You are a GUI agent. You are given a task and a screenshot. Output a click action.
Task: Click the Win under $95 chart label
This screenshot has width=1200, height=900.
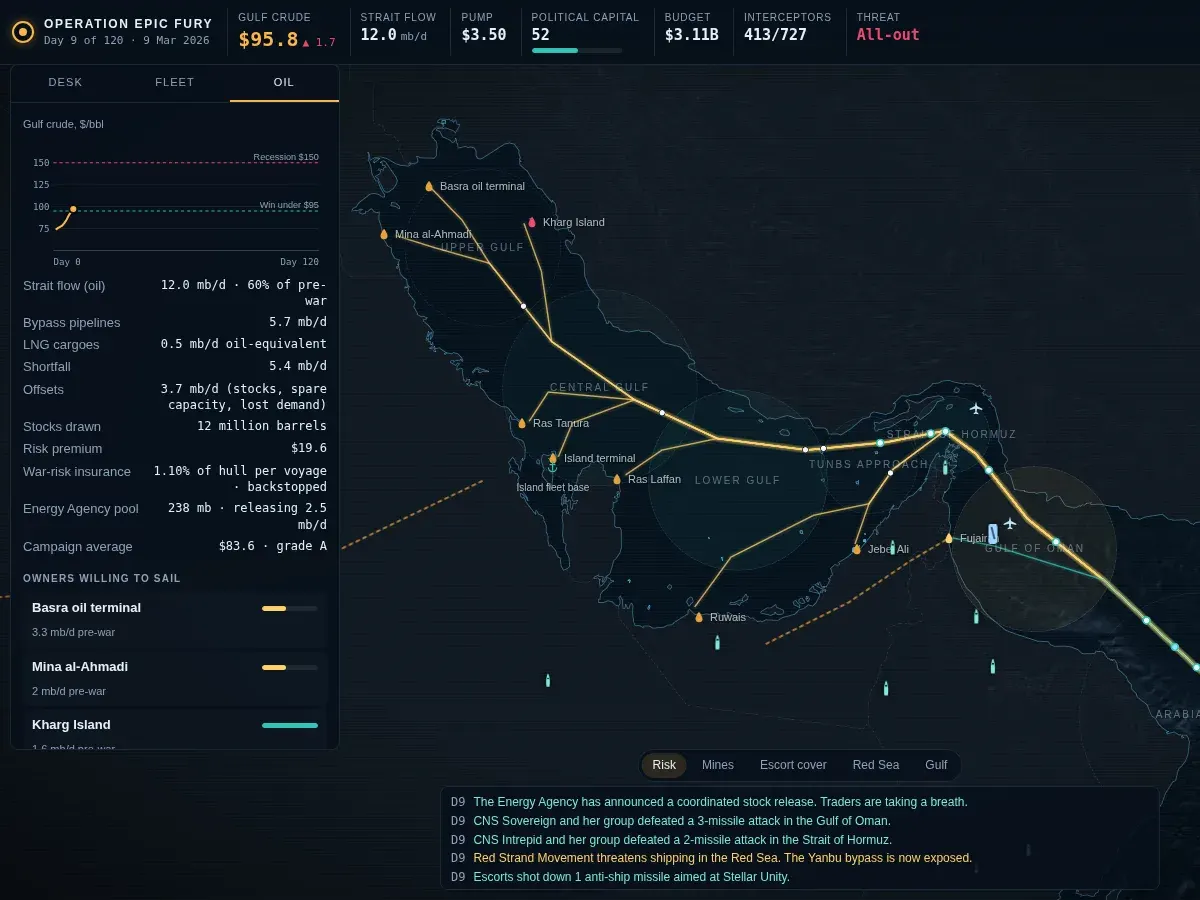(x=289, y=205)
